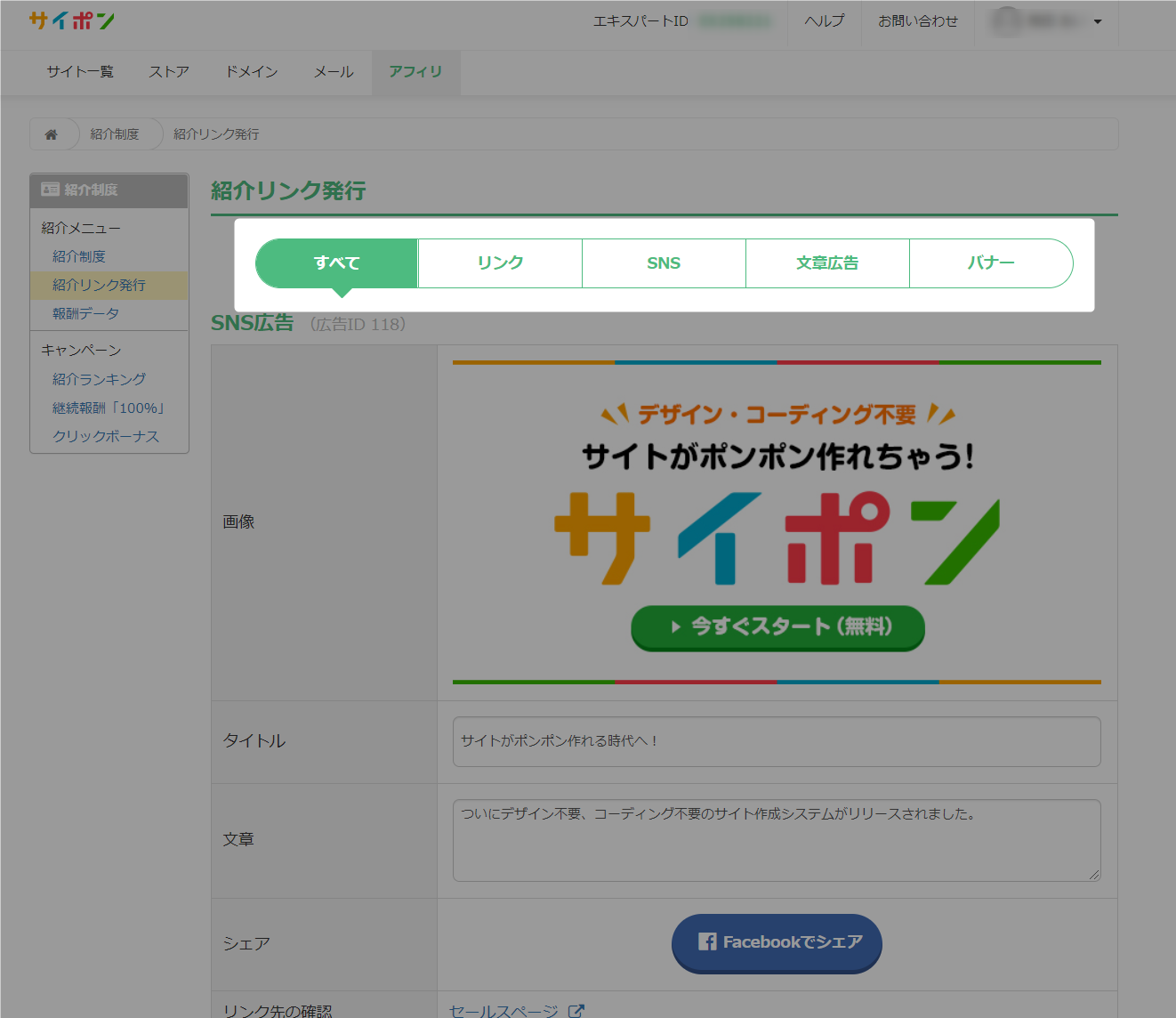The image size is (1176, 1018).
Task: Open the ドメイン menu
Action: point(252,72)
